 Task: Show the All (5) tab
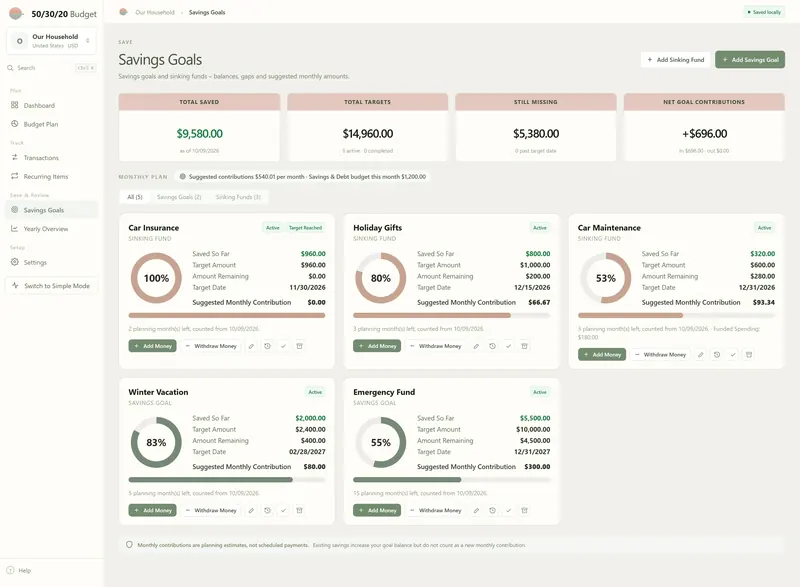coord(135,197)
